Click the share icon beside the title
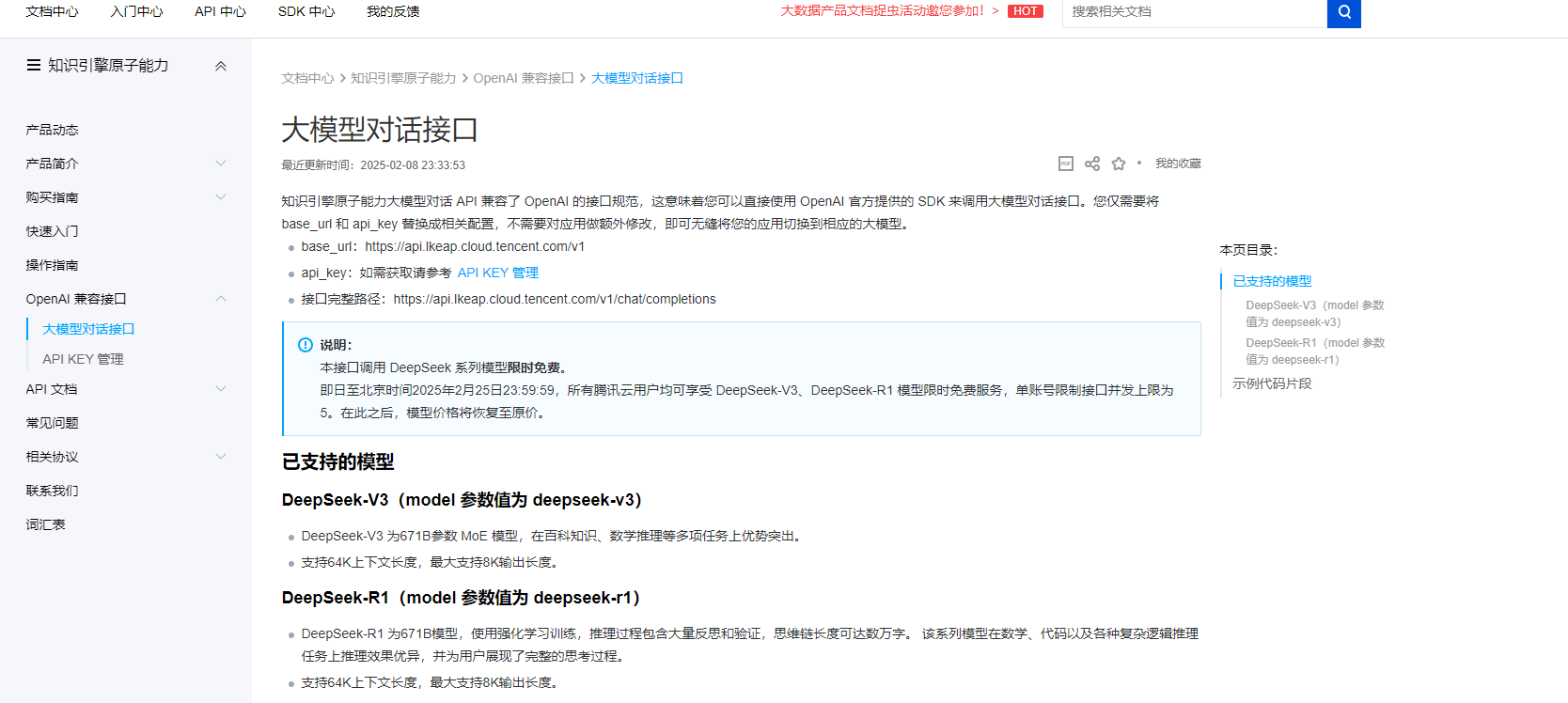Screen dimensions: 1568x703 [x=1091, y=164]
